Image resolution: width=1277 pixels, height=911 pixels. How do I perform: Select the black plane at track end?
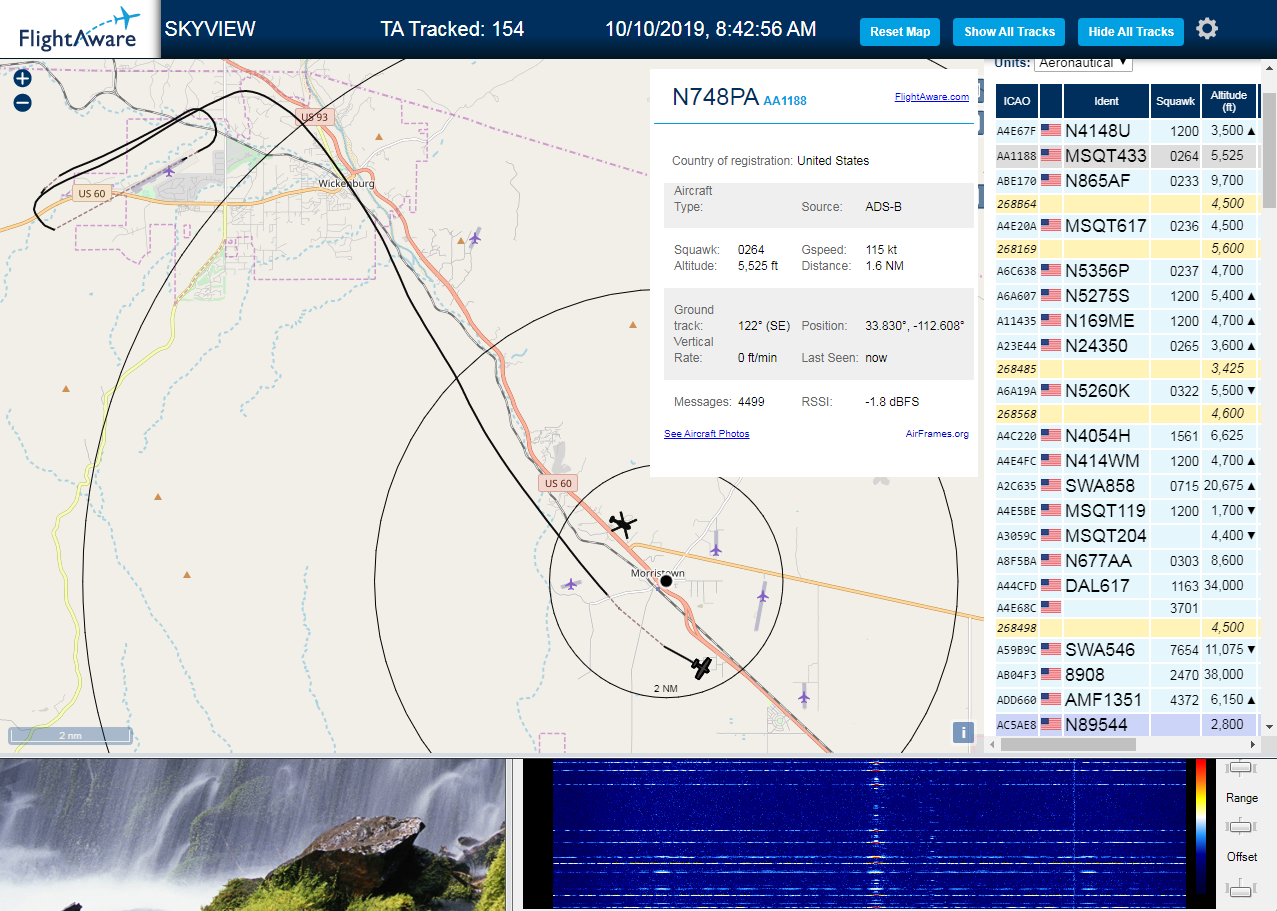click(x=703, y=667)
